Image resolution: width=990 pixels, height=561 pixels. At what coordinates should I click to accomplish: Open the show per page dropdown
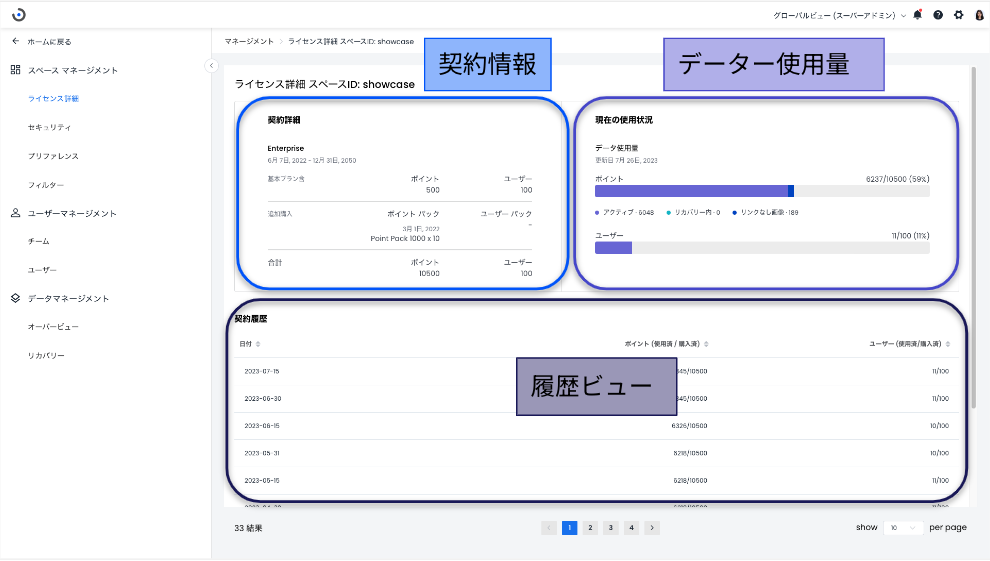903,528
